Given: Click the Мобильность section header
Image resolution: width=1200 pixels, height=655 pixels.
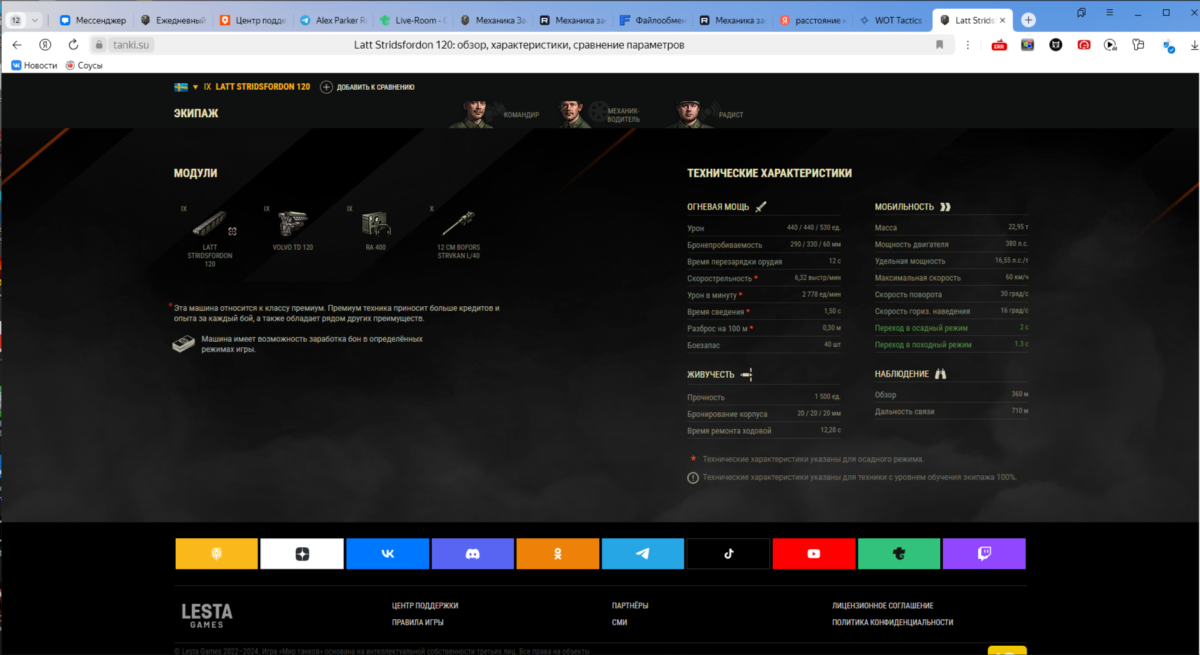Looking at the screenshot, I should (913, 207).
